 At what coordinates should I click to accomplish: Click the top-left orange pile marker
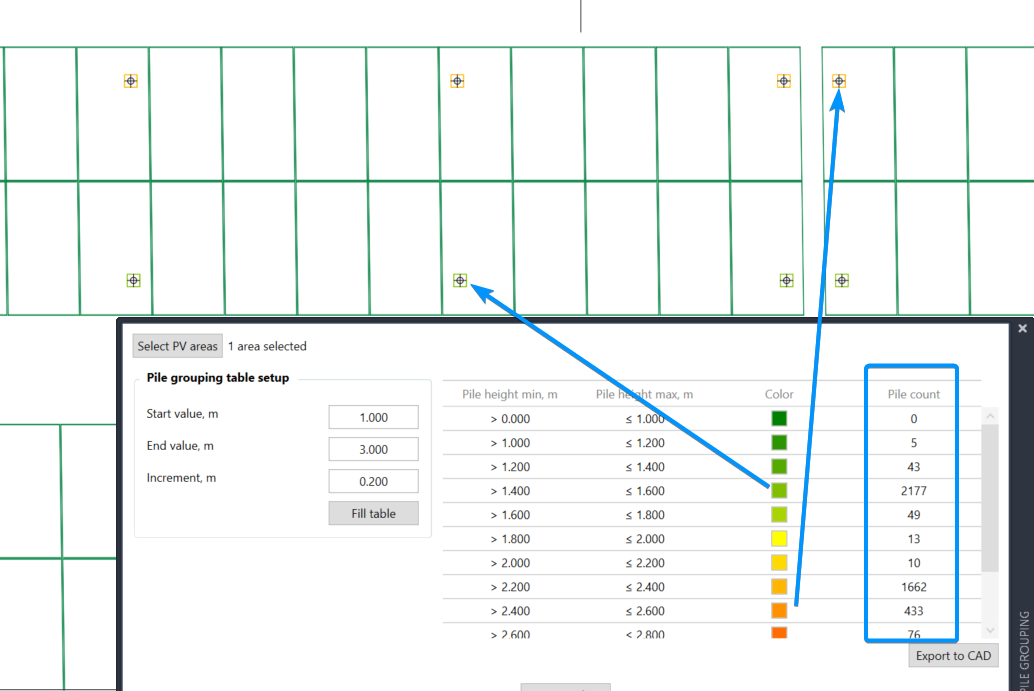click(130, 81)
